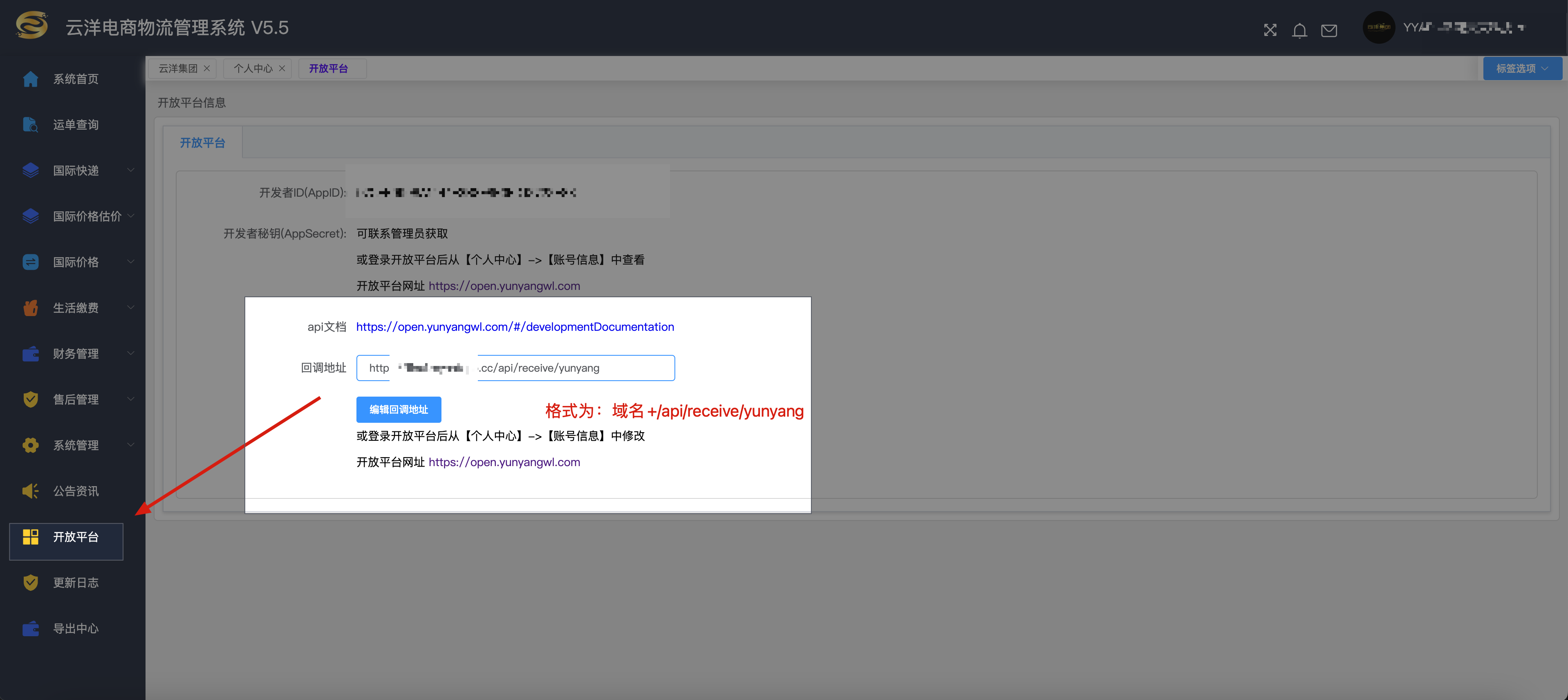Click the 编辑回调地址 button
Viewport: 1568px width, 700px height.
point(399,409)
